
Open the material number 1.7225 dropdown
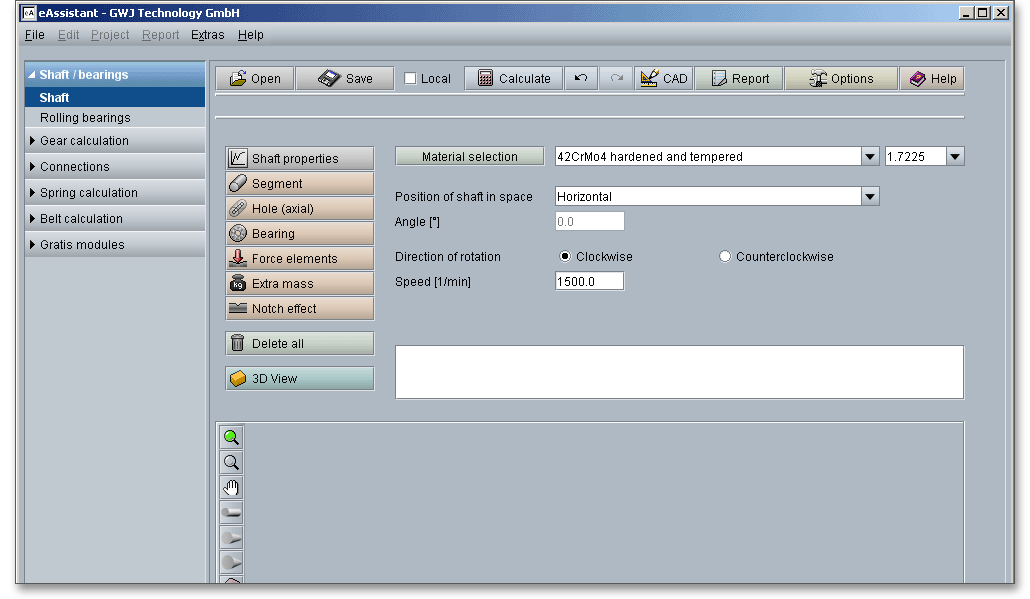(x=954, y=157)
